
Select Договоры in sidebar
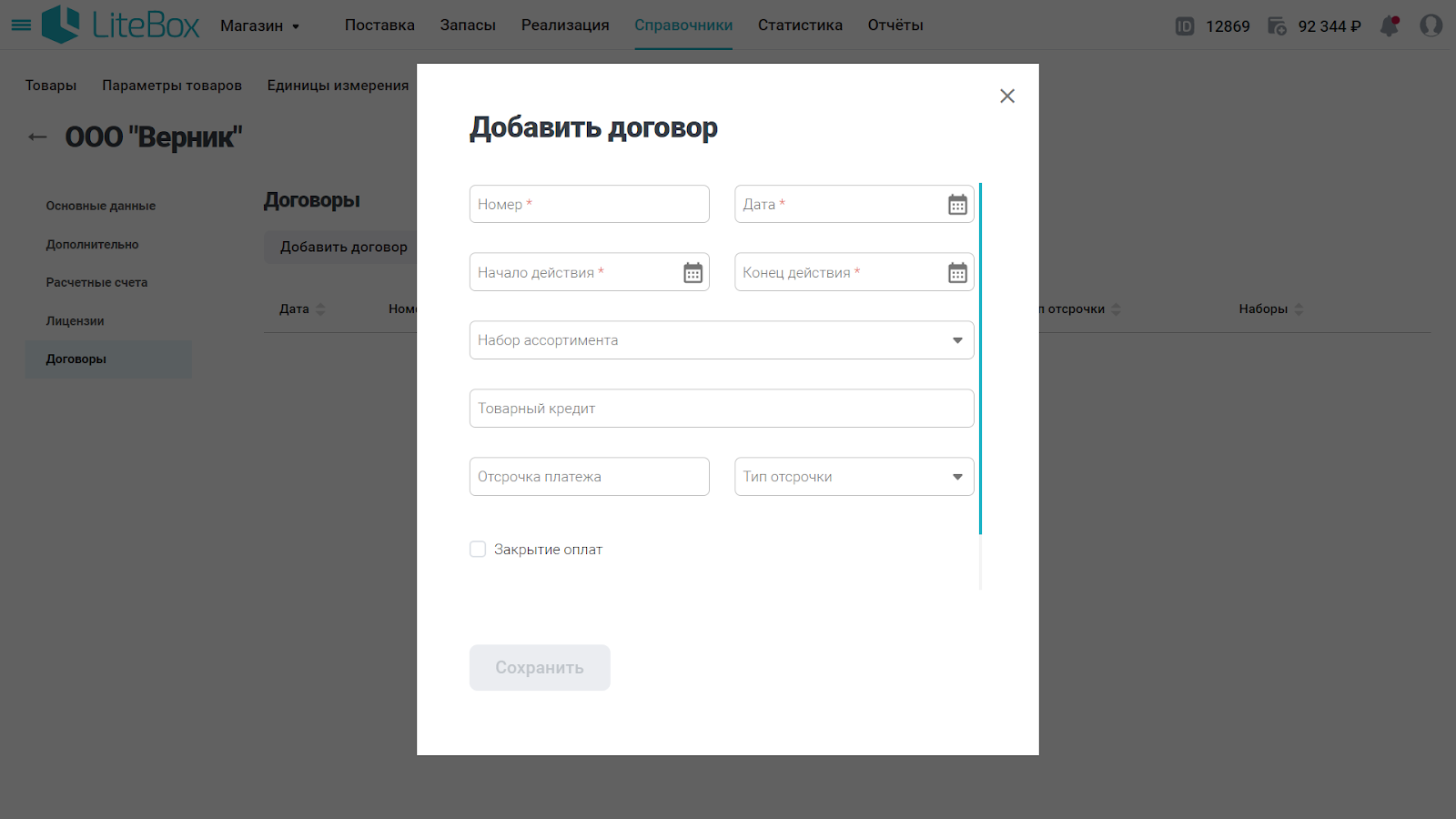[x=108, y=359]
